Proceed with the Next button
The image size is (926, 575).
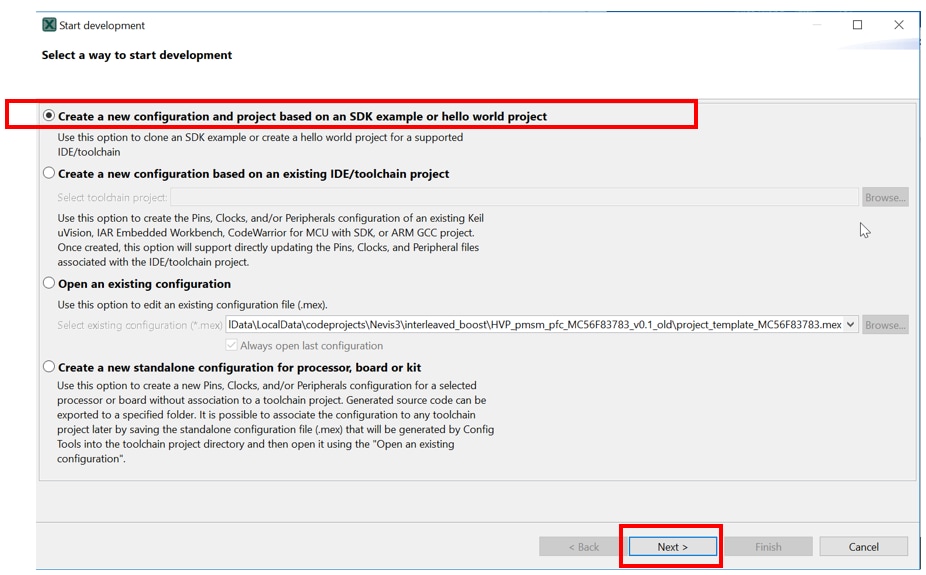point(672,547)
